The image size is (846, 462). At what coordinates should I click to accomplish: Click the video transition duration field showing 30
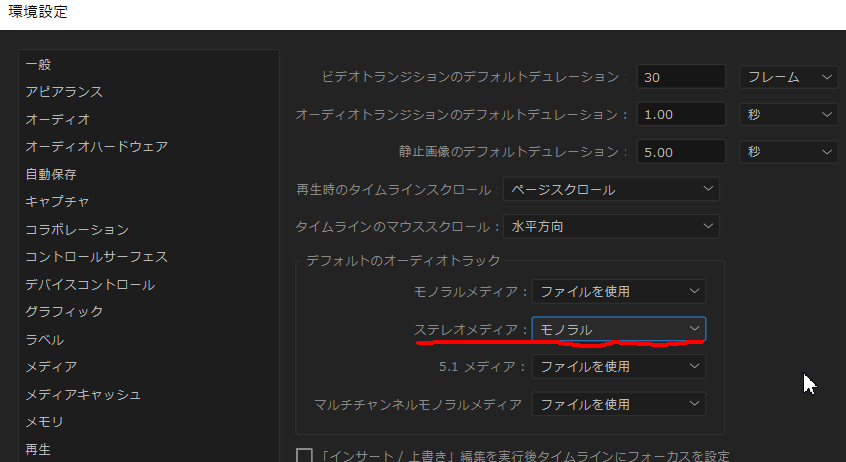[x=681, y=77]
